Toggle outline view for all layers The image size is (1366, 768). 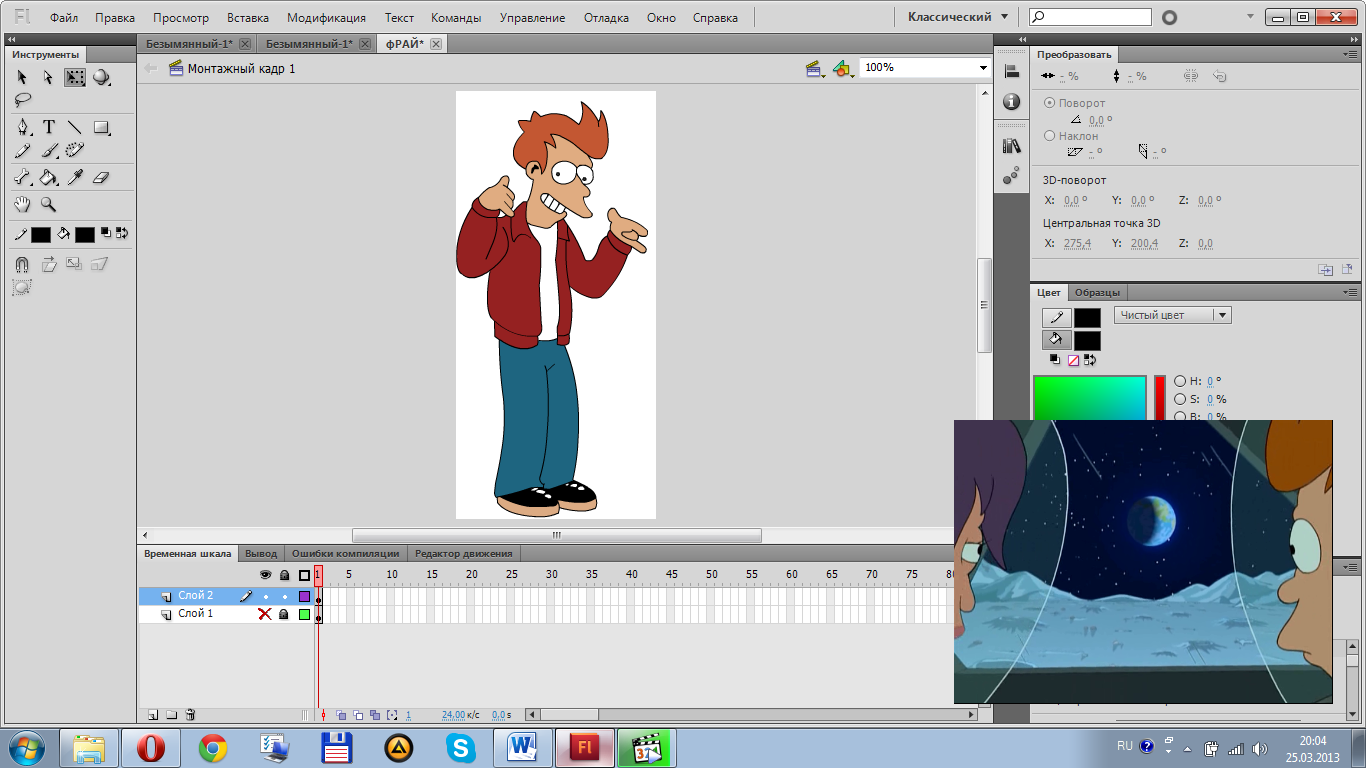click(x=304, y=575)
